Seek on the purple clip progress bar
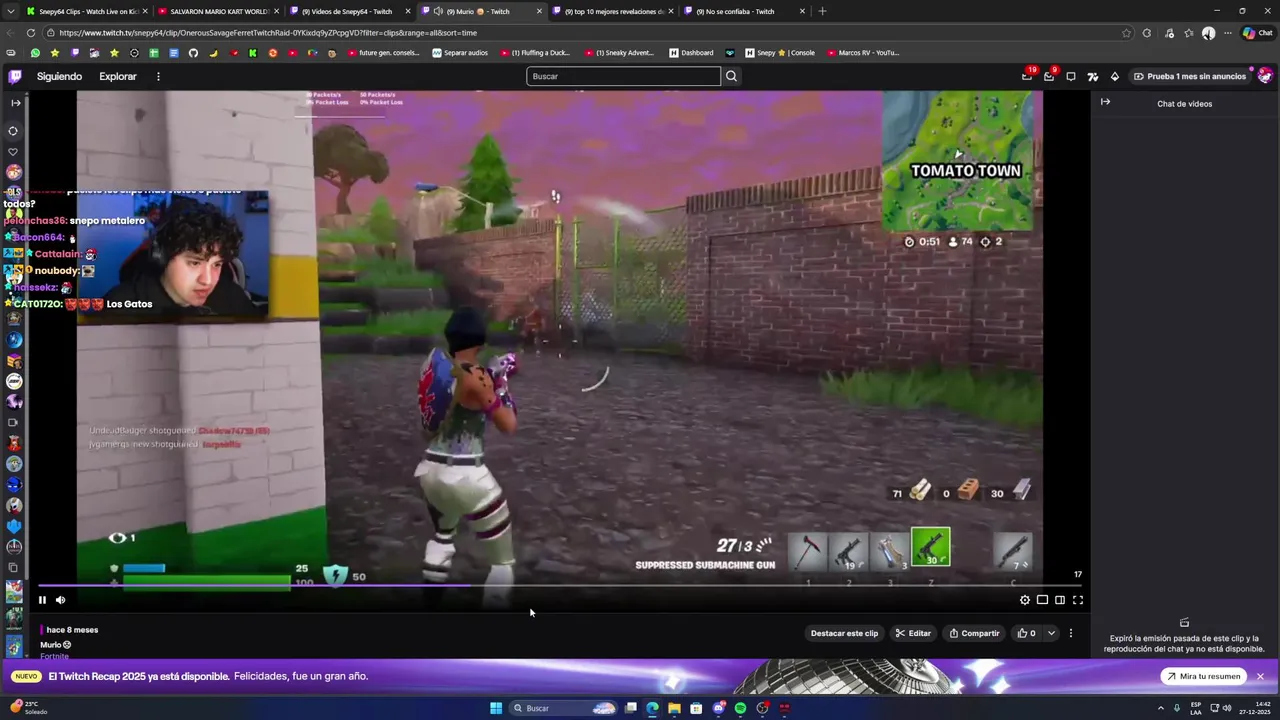 click(x=560, y=586)
